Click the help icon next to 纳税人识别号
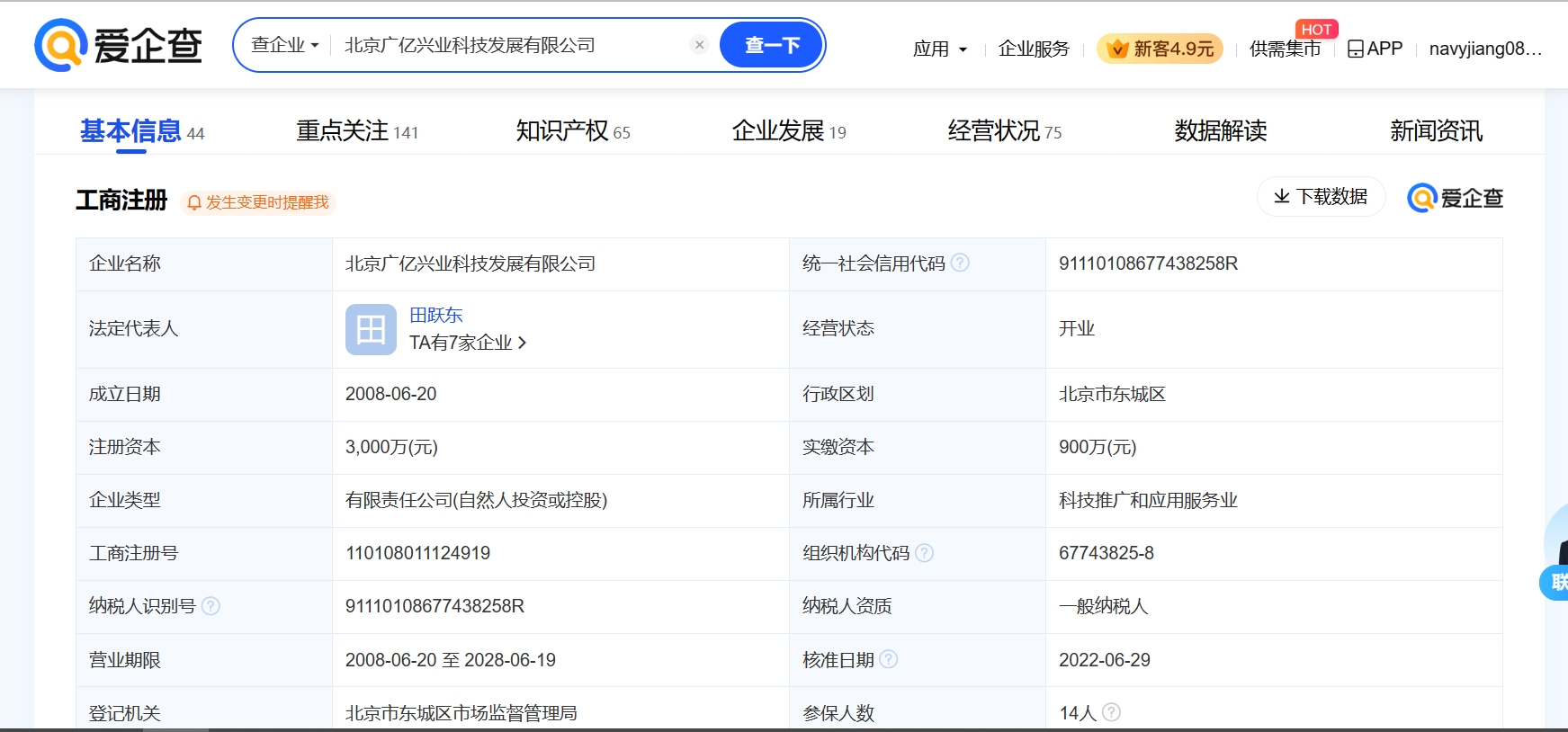Image resolution: width=1568 pixels, height=732 pixels. point(211,605)
